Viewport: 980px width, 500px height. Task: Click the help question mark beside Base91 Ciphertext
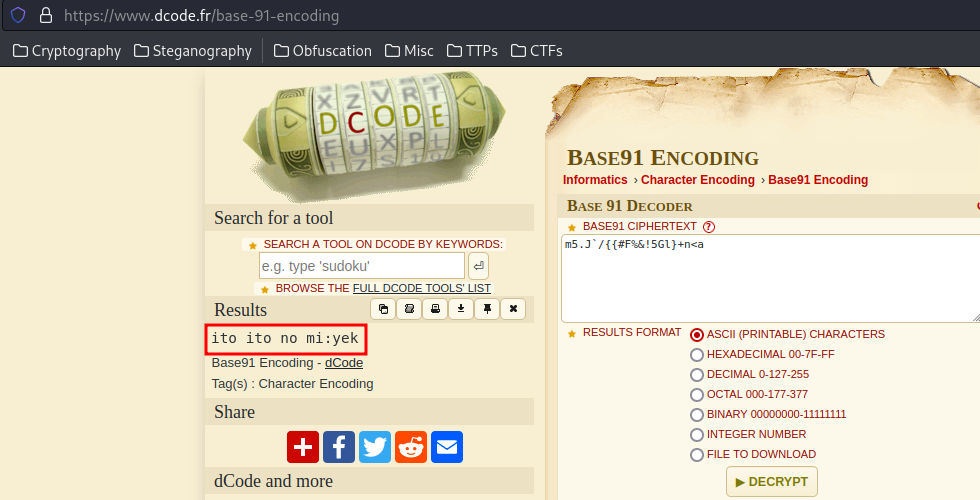708,227
